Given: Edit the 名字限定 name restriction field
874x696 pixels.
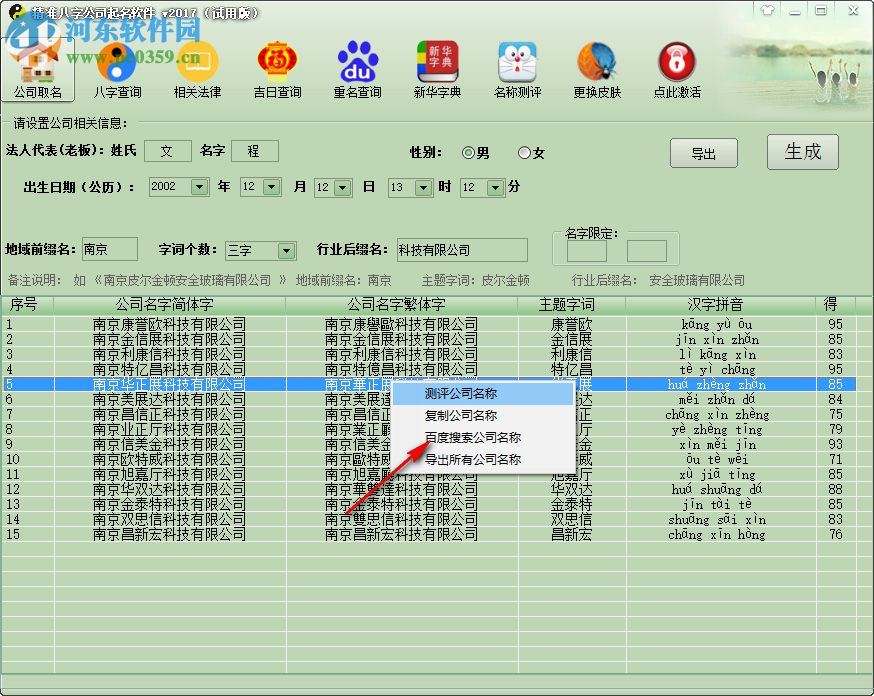Looking at the screenshot, I should coord(586,250).
